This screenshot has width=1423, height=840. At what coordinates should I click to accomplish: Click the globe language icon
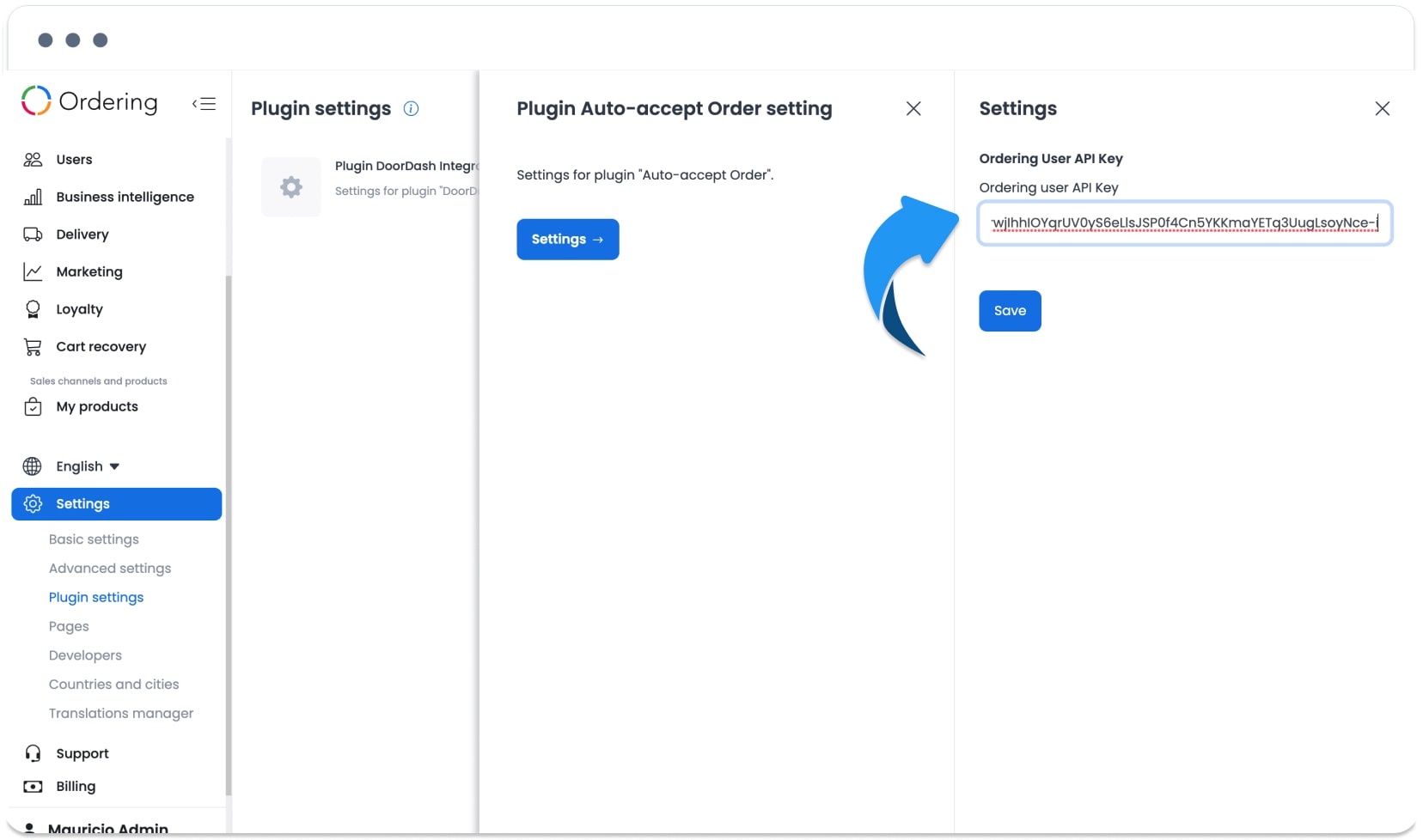point(33,466)
